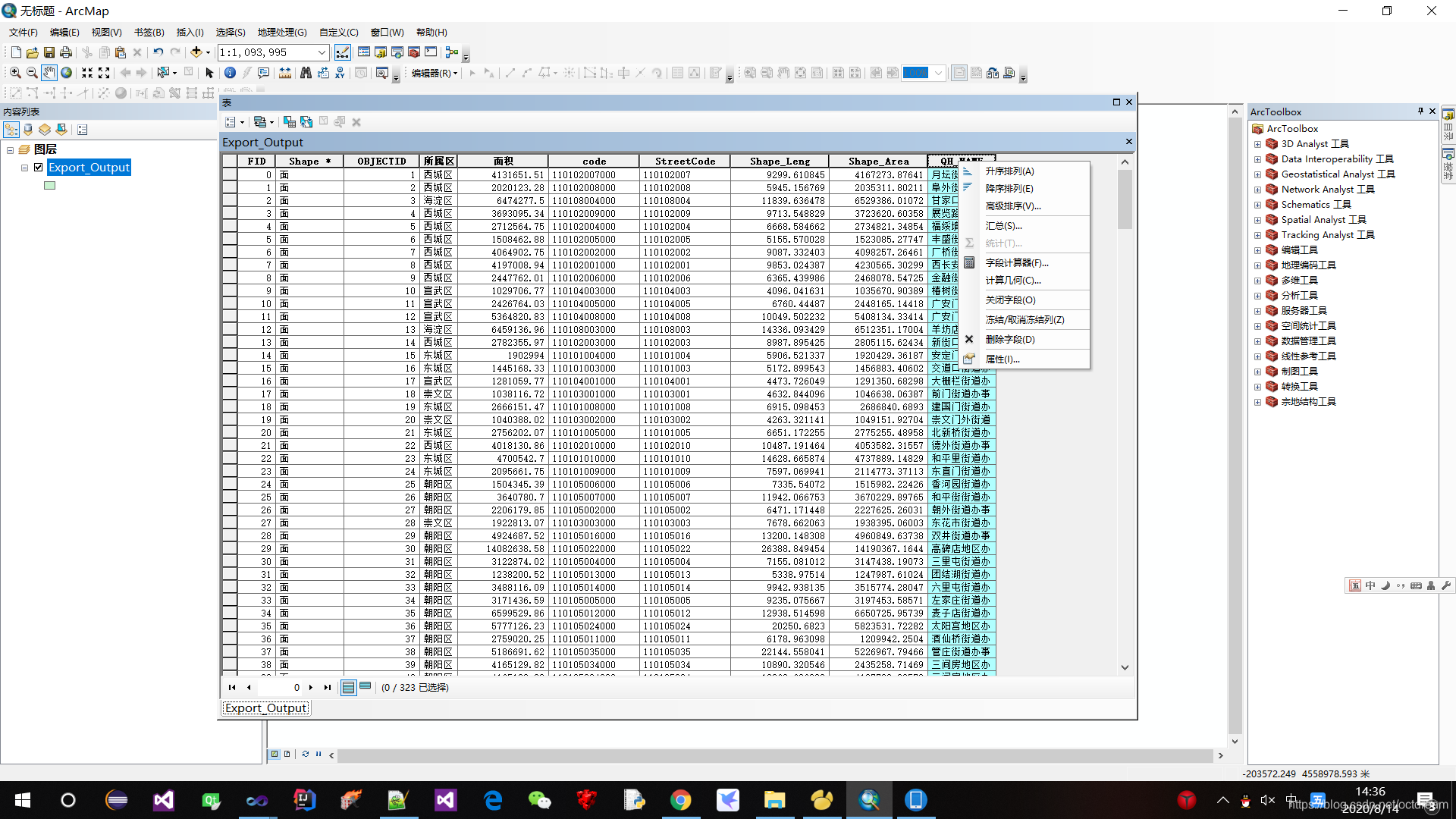This screenshot has width=1456, height=819.
Task: Click the Export_Output layer symbol swatch
Action: click(49, 186)
